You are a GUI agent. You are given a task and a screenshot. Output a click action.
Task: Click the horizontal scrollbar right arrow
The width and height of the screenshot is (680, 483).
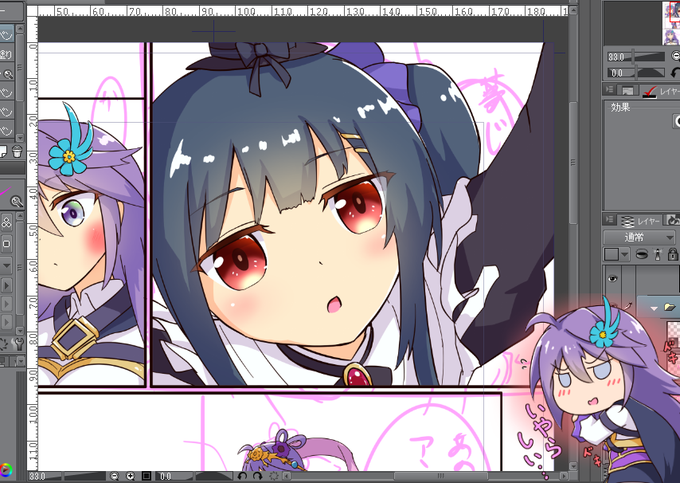click(564, 476)
